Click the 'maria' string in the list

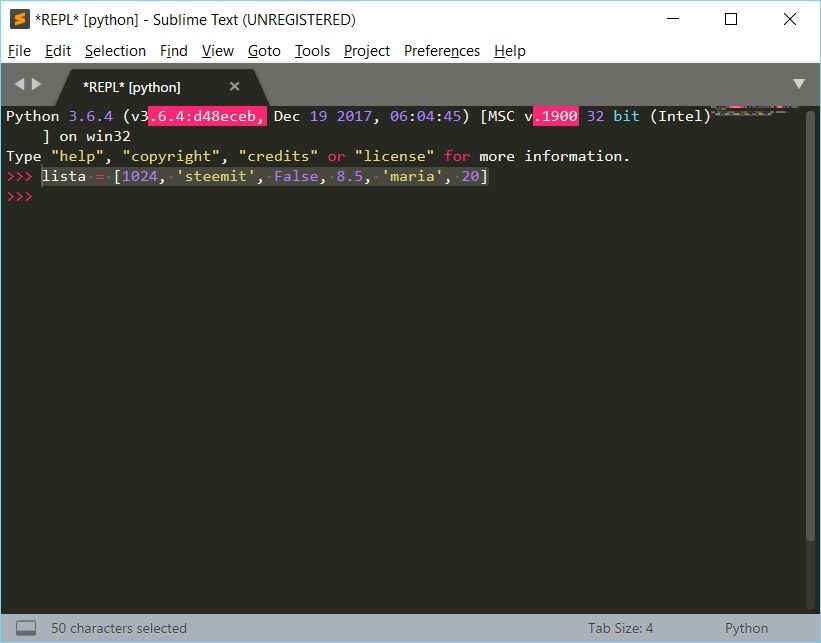[412, 176]
